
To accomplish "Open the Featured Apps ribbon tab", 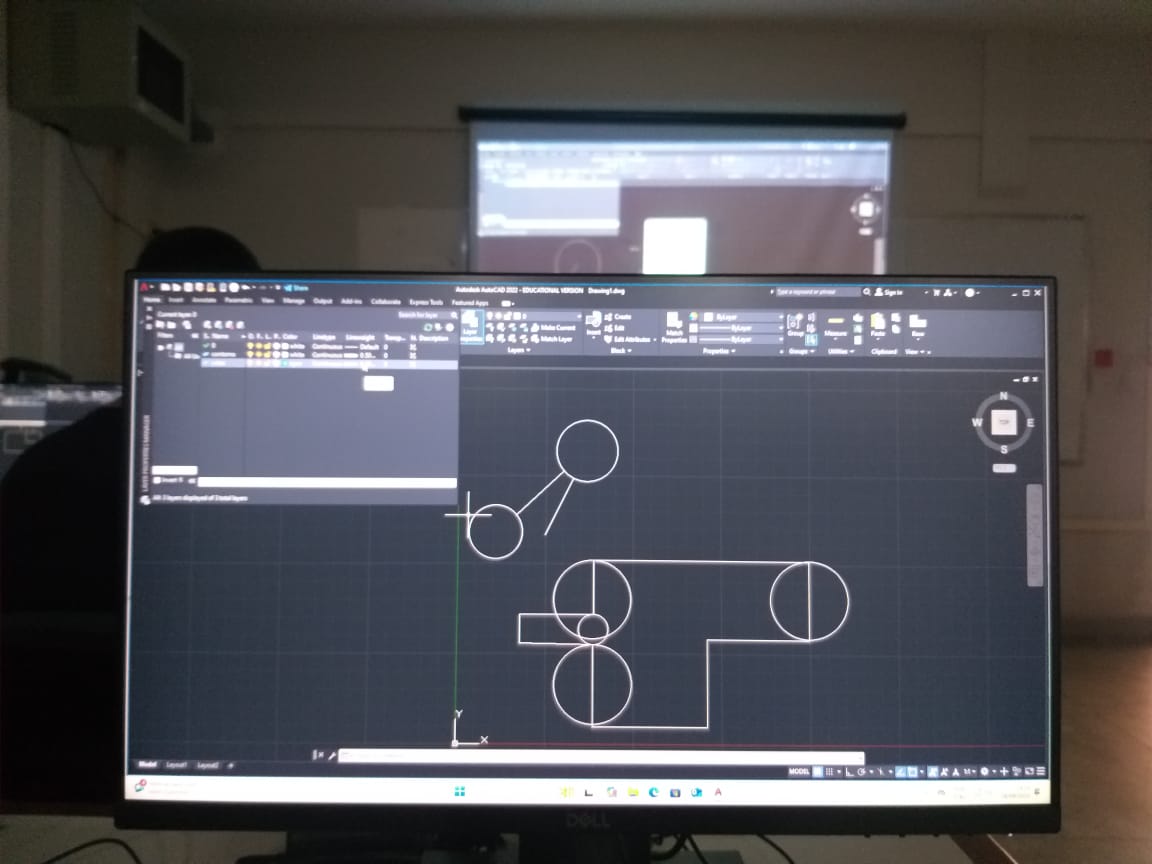I will point(469,302).
